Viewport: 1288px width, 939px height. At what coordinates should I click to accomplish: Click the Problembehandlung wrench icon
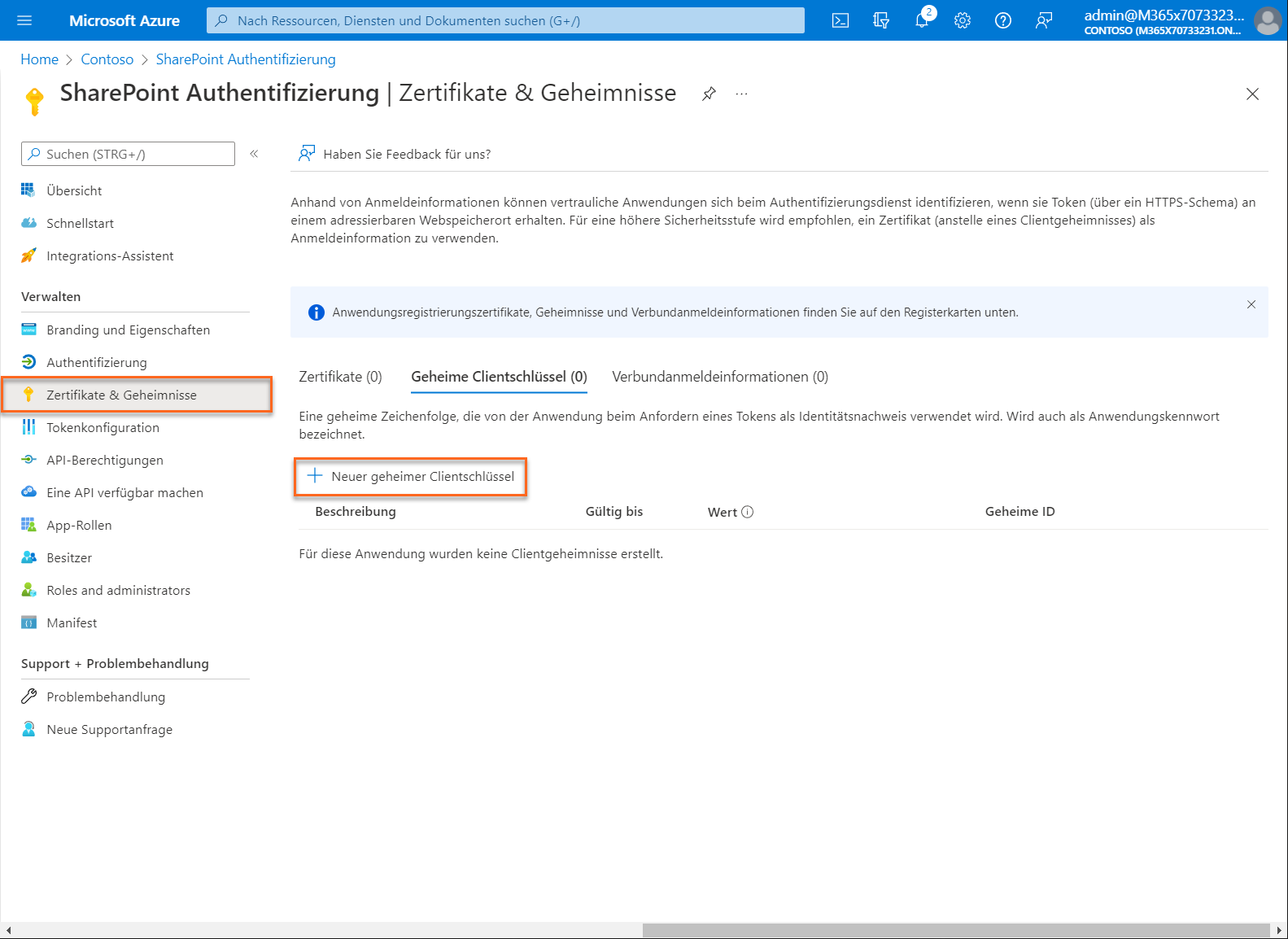pyautogui.click(x=28, y=697)
